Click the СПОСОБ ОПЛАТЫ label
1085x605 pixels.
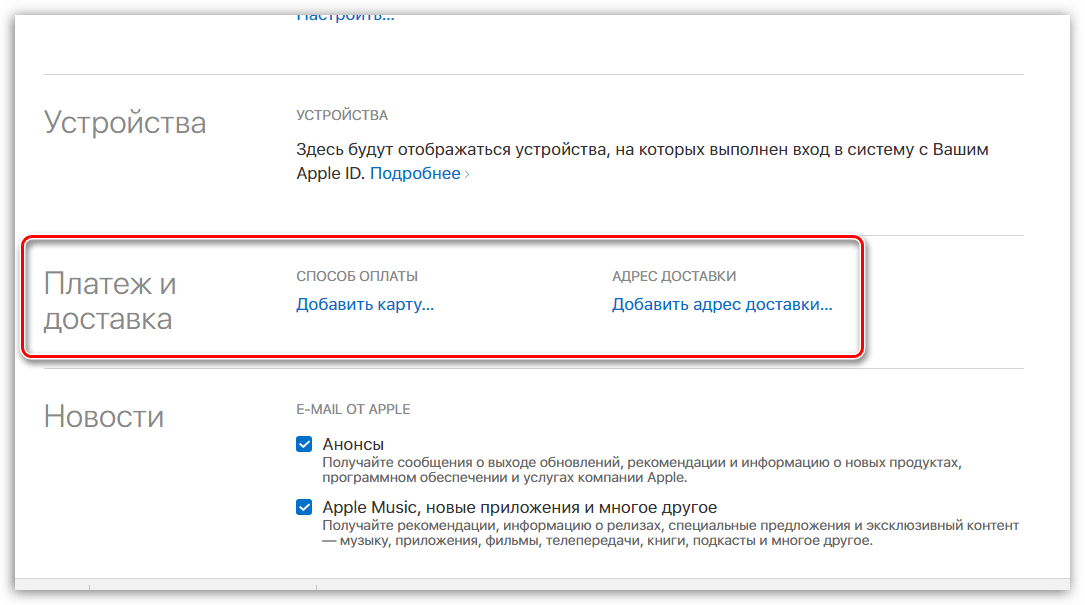(357, 276)
